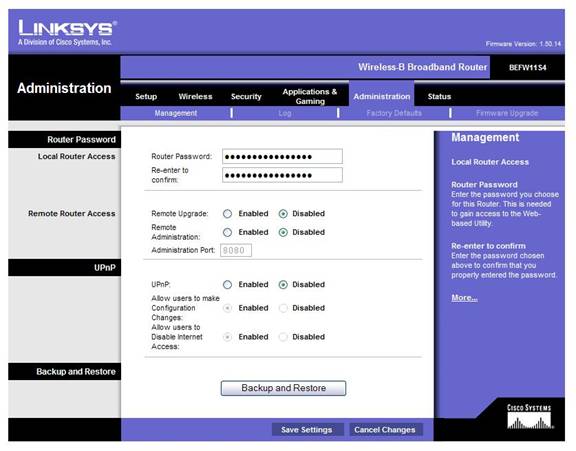Open the More... help link

tap(464, 298)
